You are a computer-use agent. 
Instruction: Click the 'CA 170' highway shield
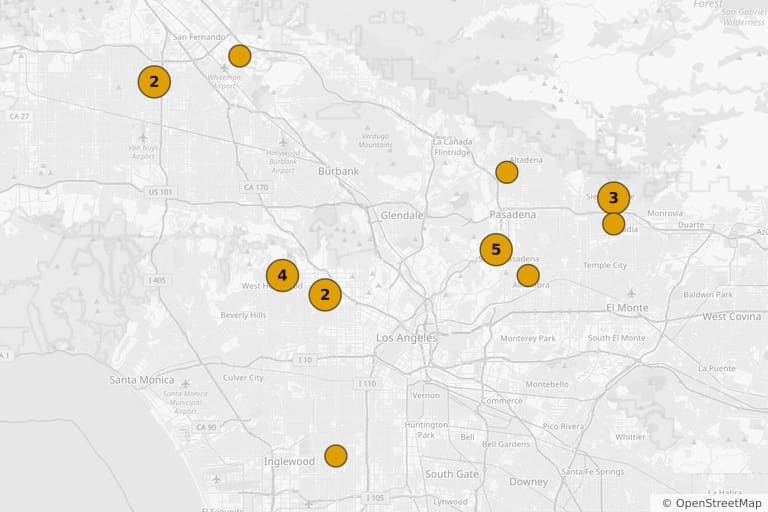click(256, 187)
